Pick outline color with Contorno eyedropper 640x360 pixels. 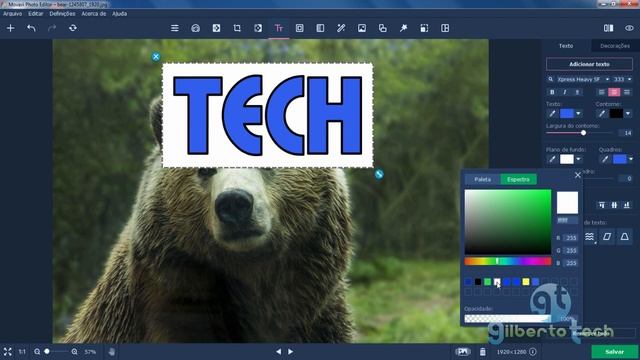[602, 113]
